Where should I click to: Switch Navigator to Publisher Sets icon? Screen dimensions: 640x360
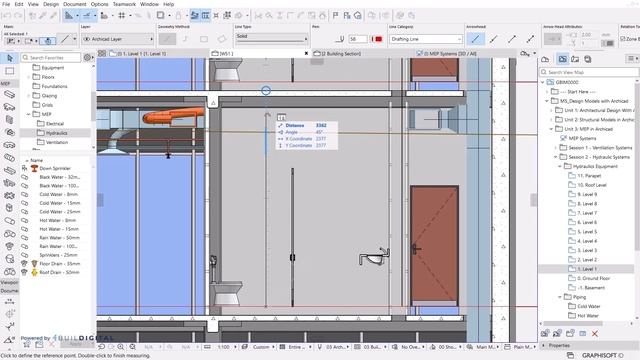[x=588, y=59]
